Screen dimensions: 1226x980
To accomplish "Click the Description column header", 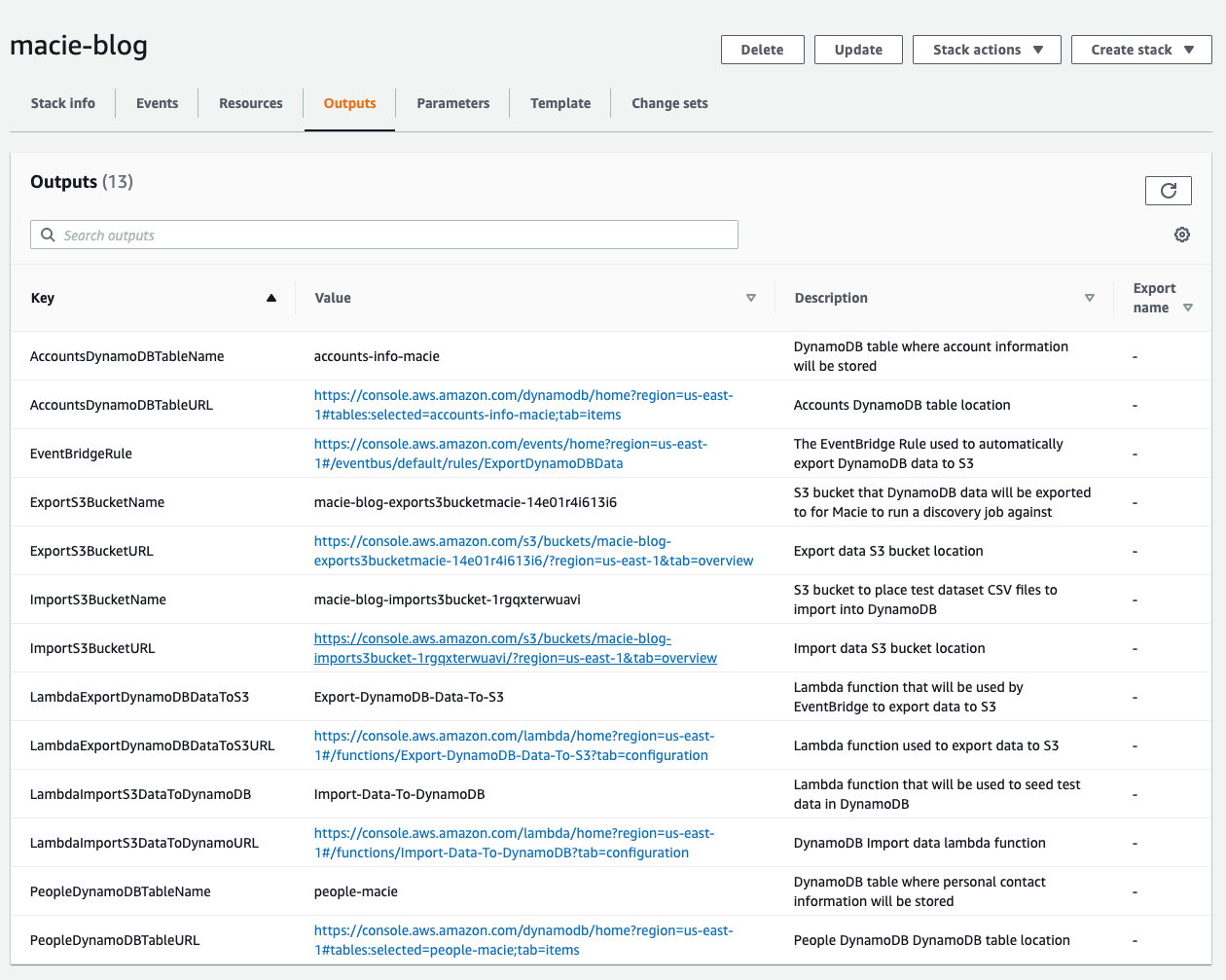I will click(831, 298).
